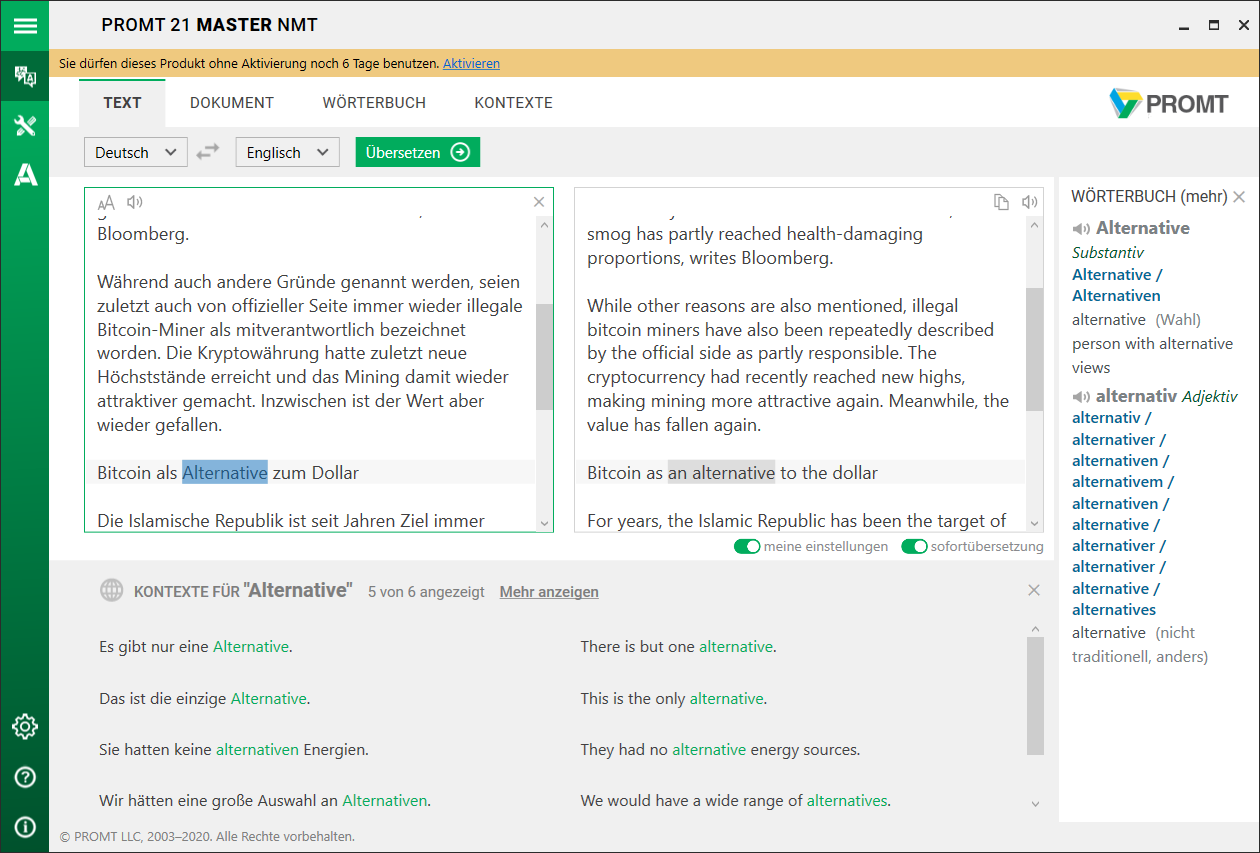Click the Übersetzen button

417,152
